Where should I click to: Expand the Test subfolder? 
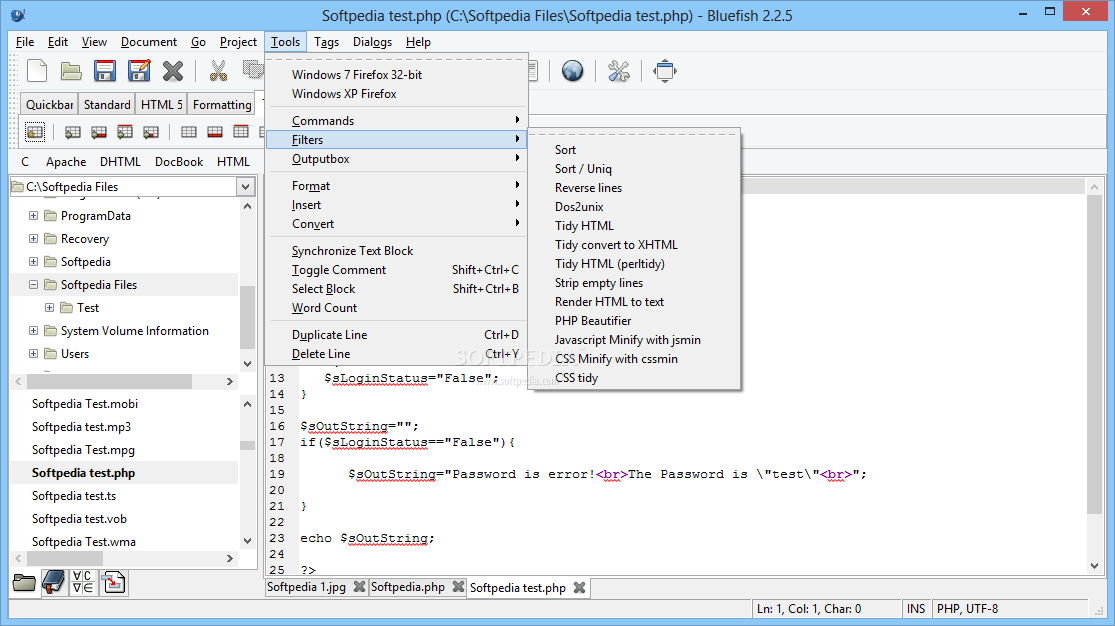pyautogui.click(x=50, y=307)
